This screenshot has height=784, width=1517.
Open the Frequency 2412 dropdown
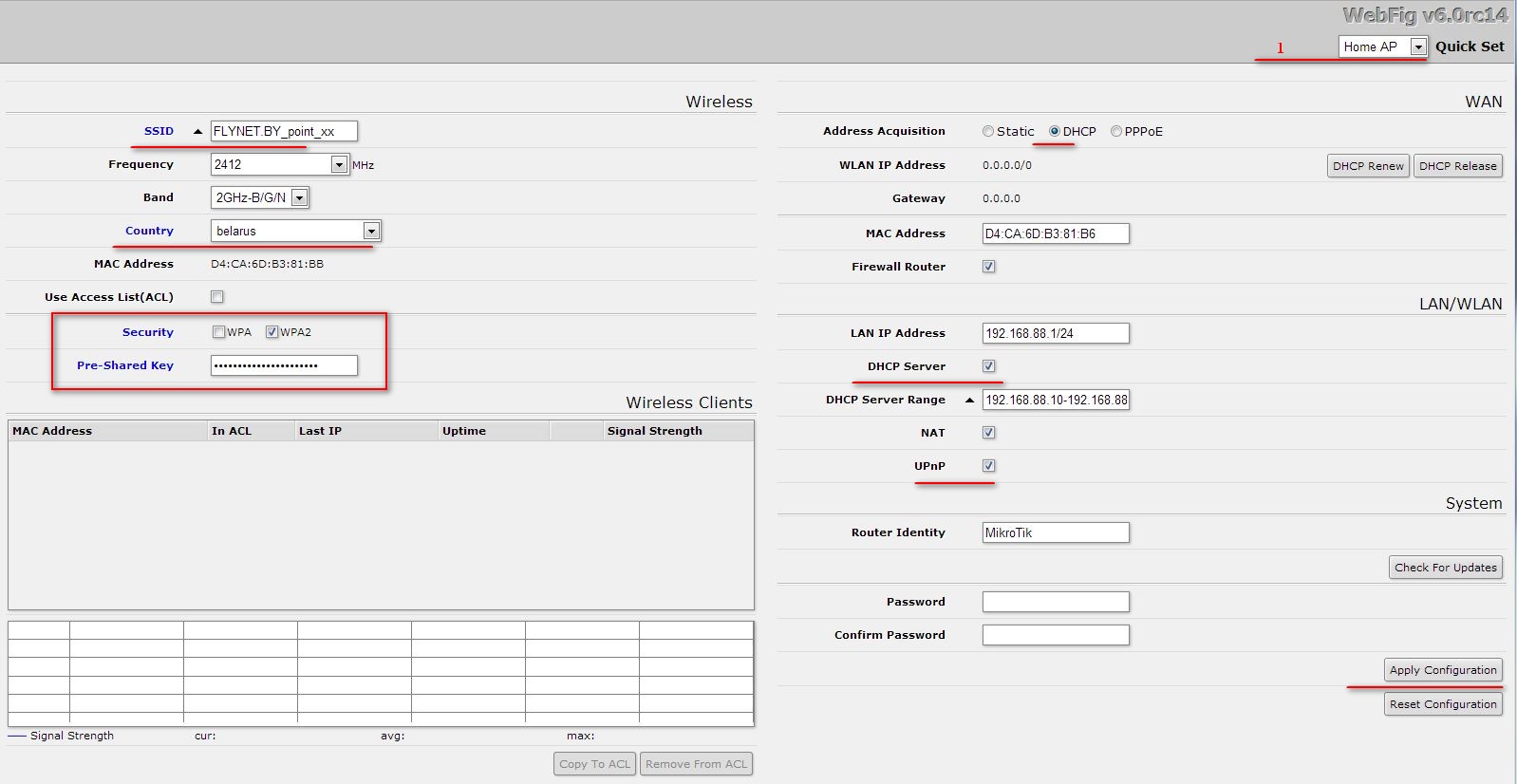[280, 164]
